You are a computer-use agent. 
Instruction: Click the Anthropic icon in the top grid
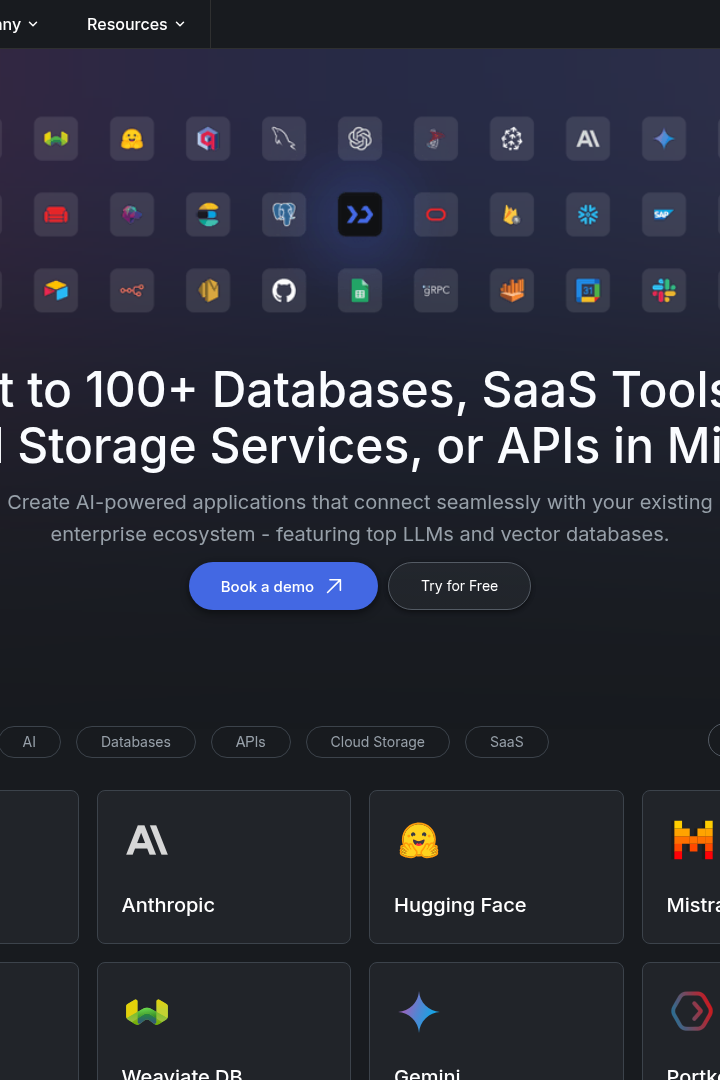coord(588,138)
